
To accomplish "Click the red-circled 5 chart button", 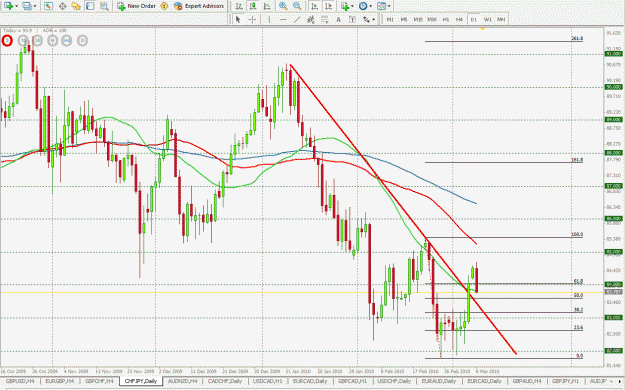I will coord(7,40).
